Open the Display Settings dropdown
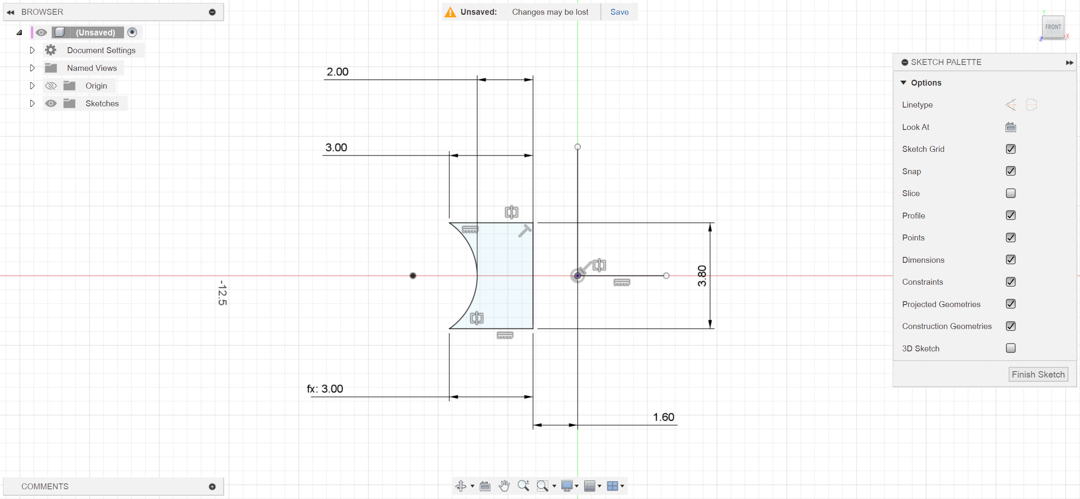The image size is (1080, 499). point(570,486)
